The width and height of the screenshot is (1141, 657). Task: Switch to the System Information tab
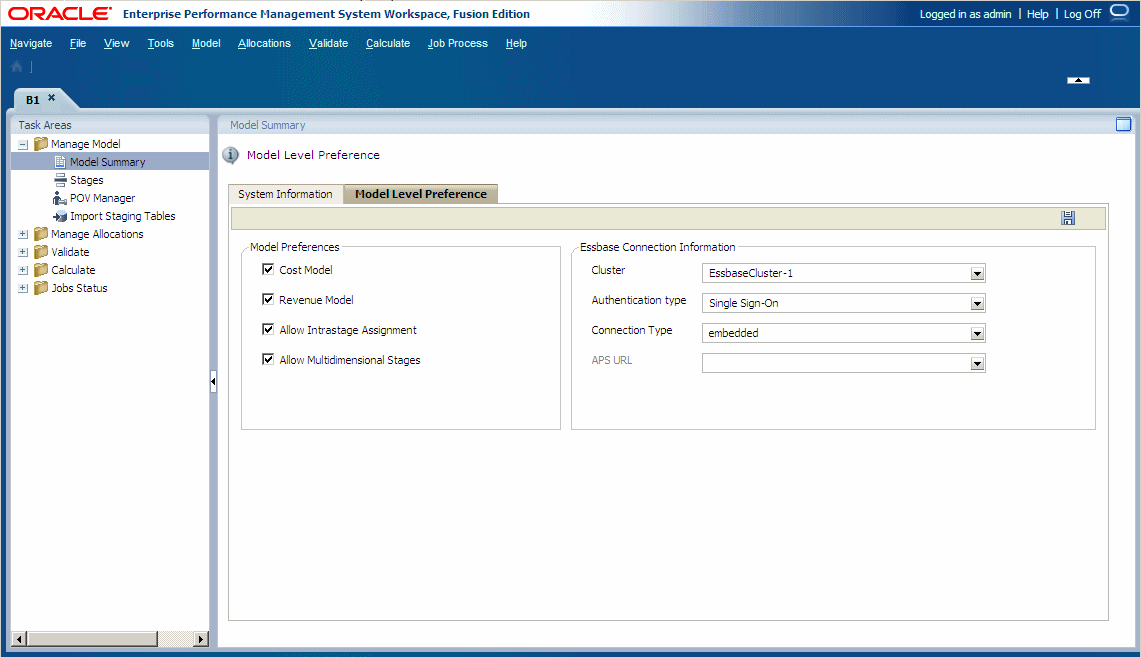(x=284, y=193)
